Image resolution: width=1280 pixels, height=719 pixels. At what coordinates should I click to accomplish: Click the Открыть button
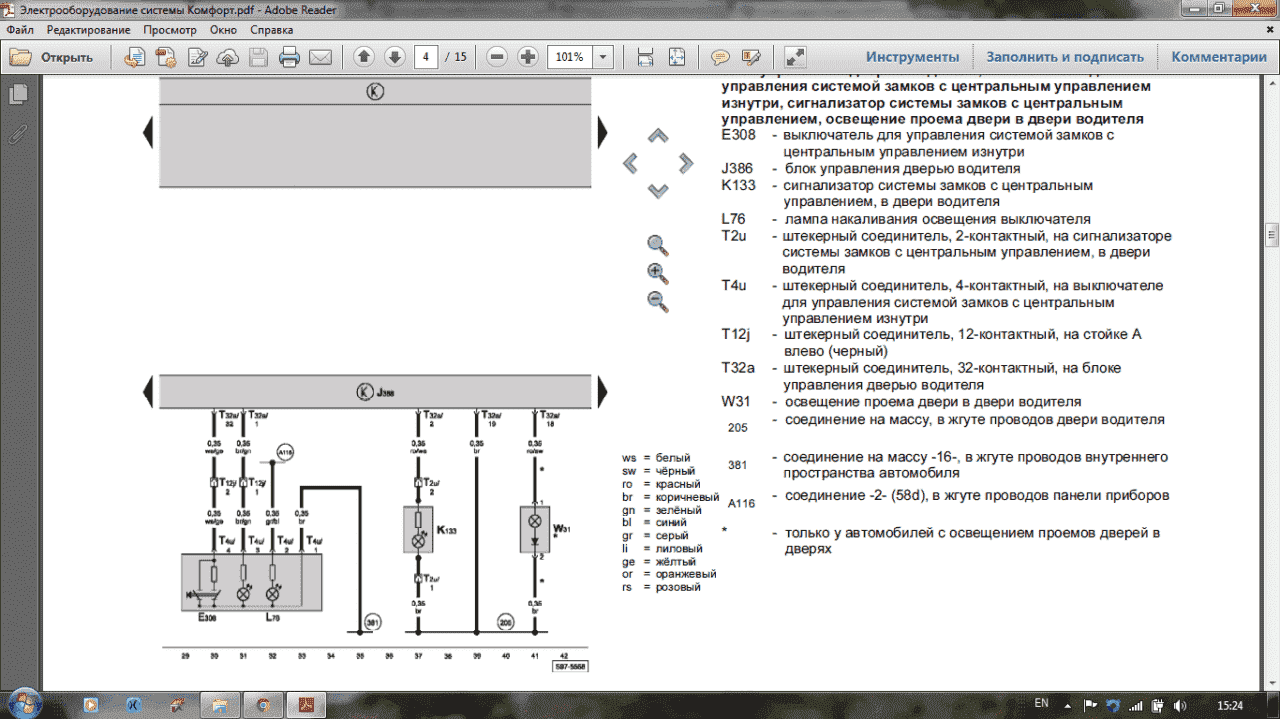click(52, 57)
